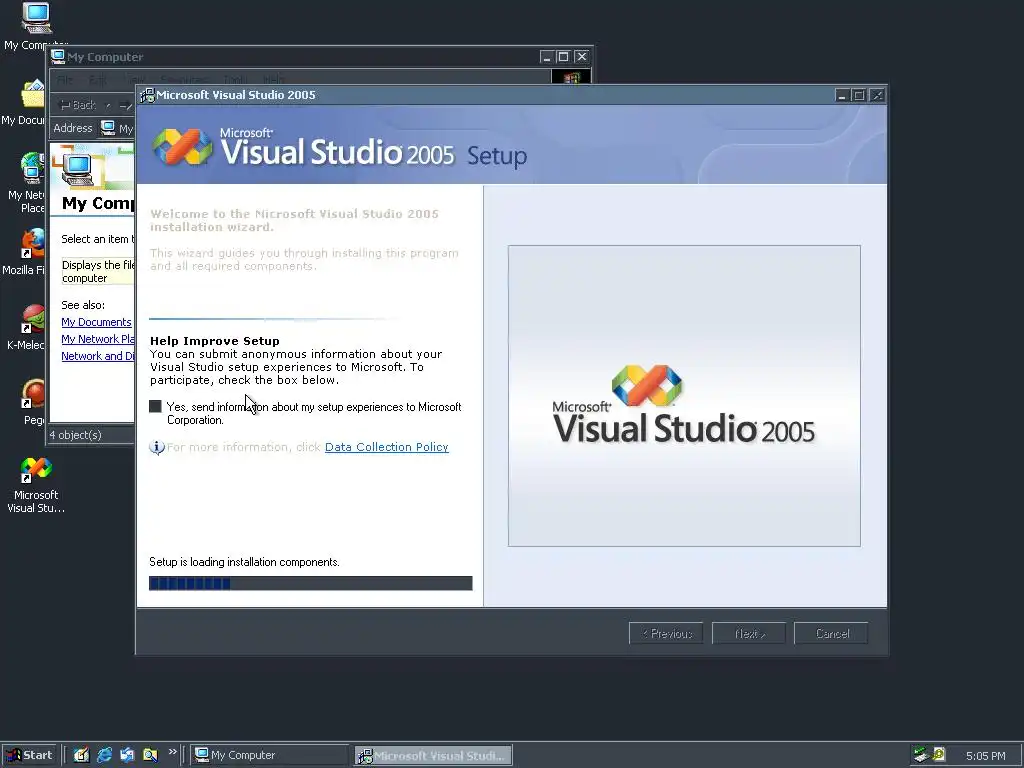Open My Network Places link in sidebar
Viewport: 1024px width, 768px height.
tap(98, 339)
